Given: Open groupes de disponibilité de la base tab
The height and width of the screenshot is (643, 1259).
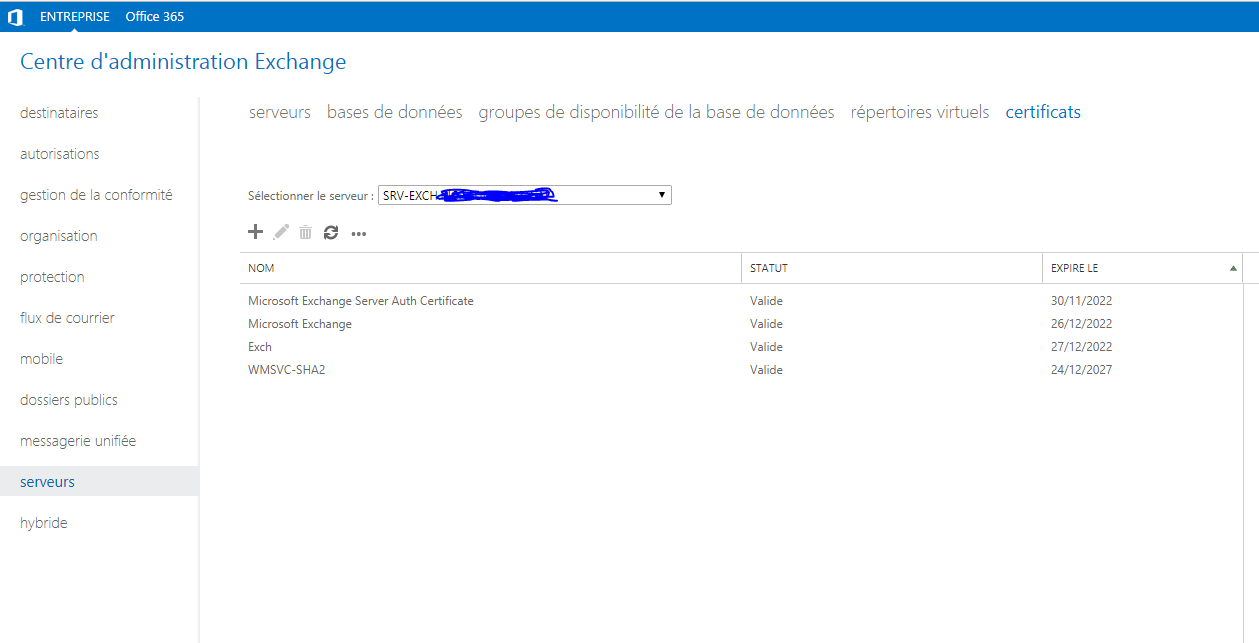Looking at the screenshot, I should pyautogui.click(x=656, y=112).
